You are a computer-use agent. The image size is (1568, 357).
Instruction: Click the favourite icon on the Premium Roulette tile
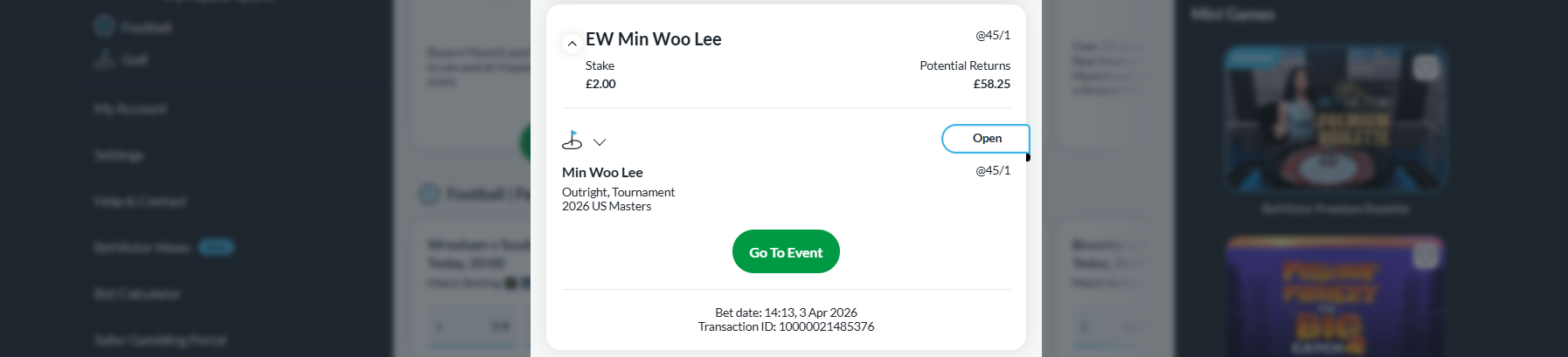click(1426, 67)
